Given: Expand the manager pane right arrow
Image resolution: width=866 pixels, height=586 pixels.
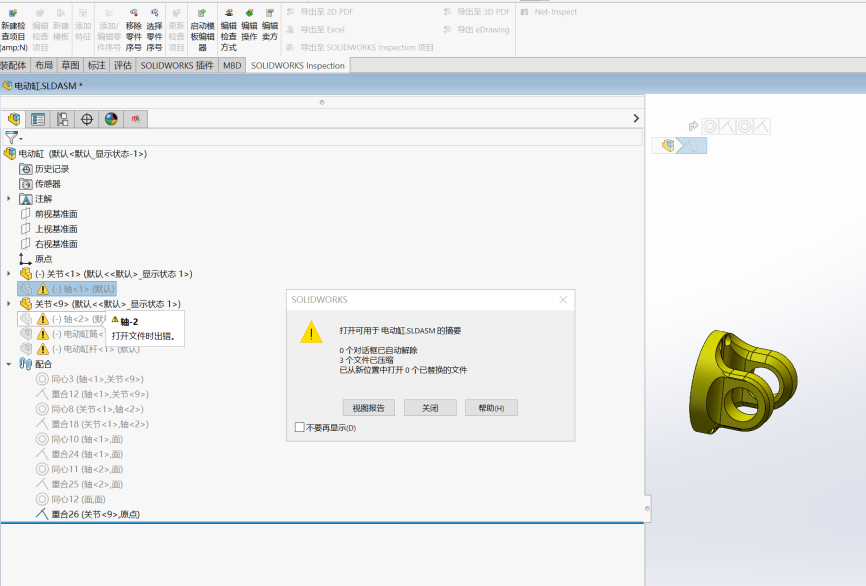Looking at the screenshot, I should click(x=636, y=118).
